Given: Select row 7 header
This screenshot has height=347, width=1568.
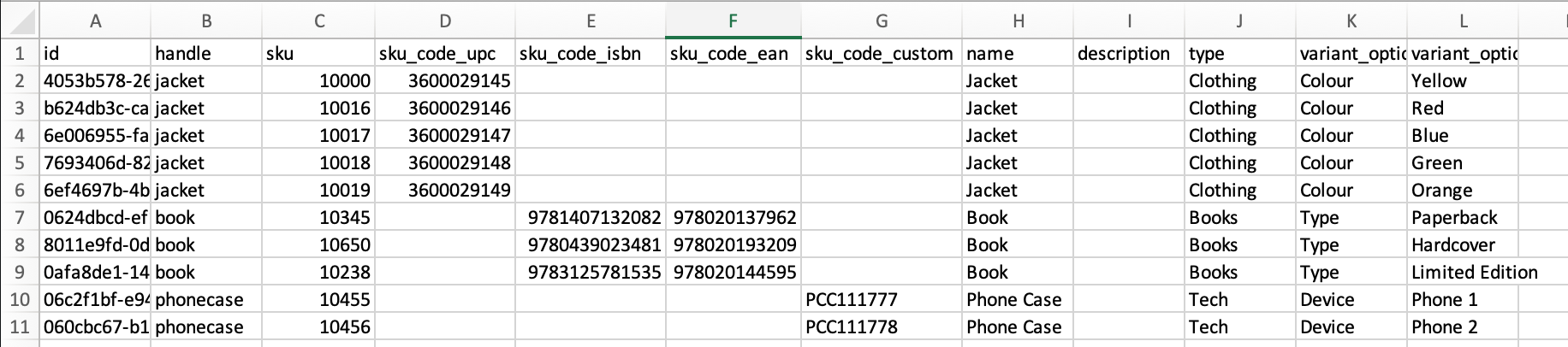Looking at the screenshot, I should click(x=19, y=218).
